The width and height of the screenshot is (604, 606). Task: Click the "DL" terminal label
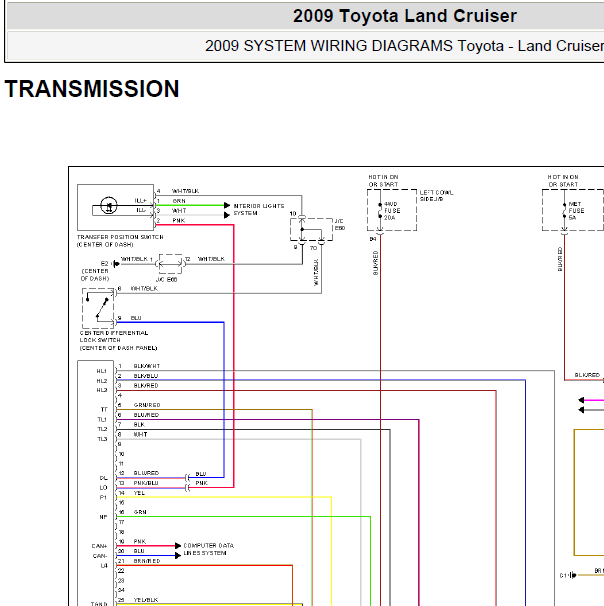104,478
